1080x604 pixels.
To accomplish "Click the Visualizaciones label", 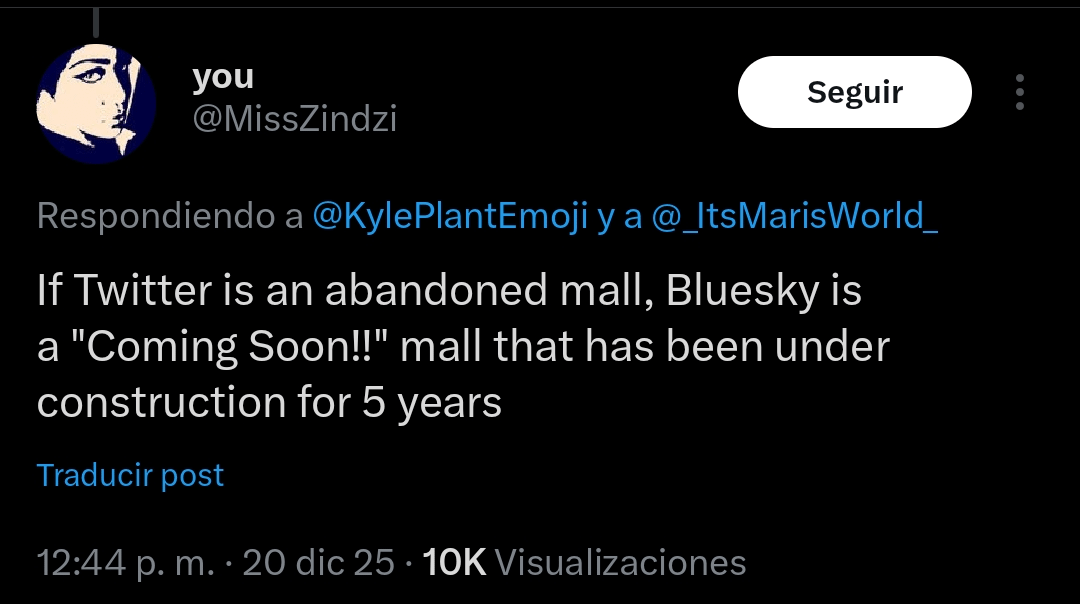I will (x=620, y=562).
